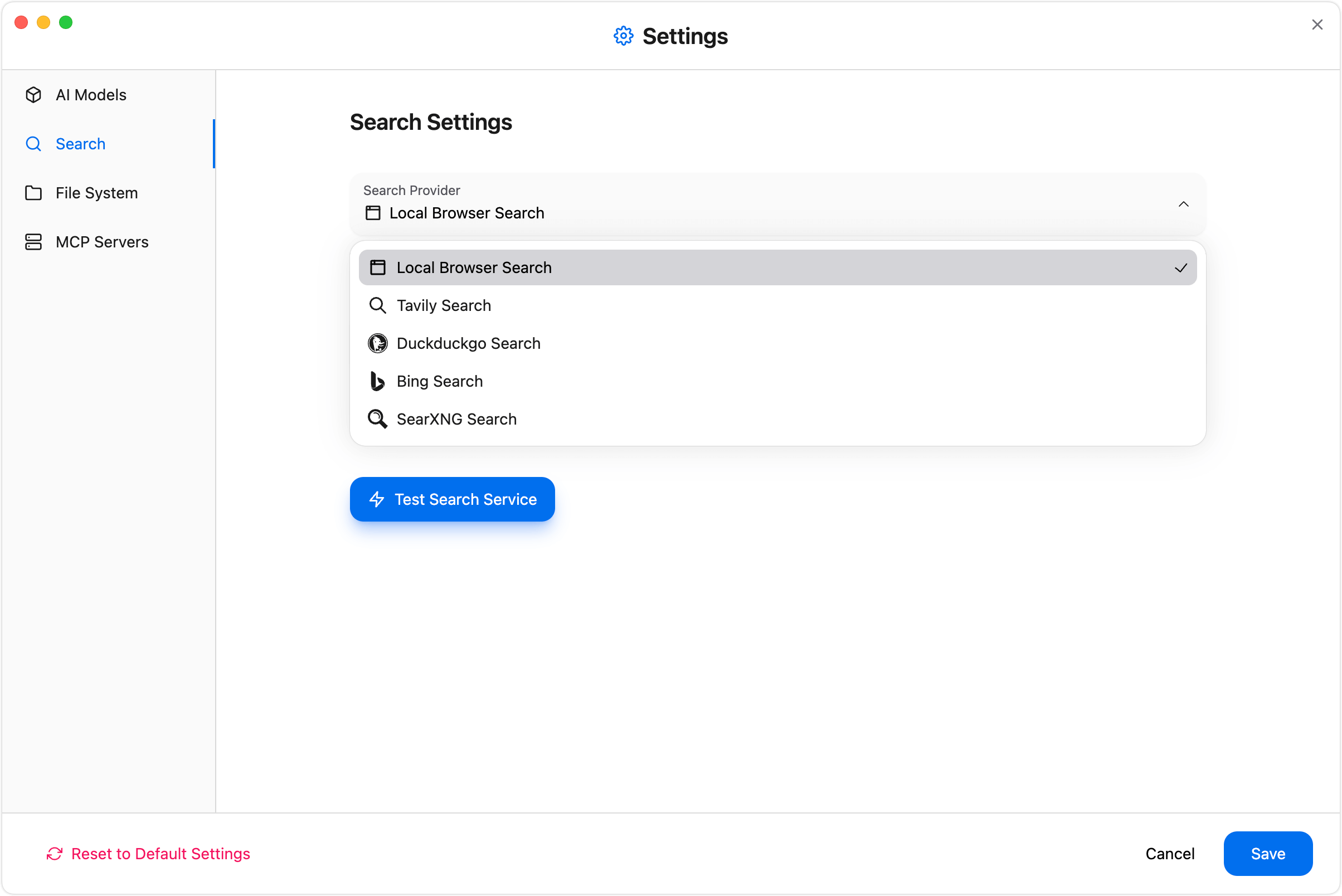Image resolution: width=1342 pixels, height=896 pixels.
Task: Click checkmark on Local Browser Search option
Action: 1181,268
